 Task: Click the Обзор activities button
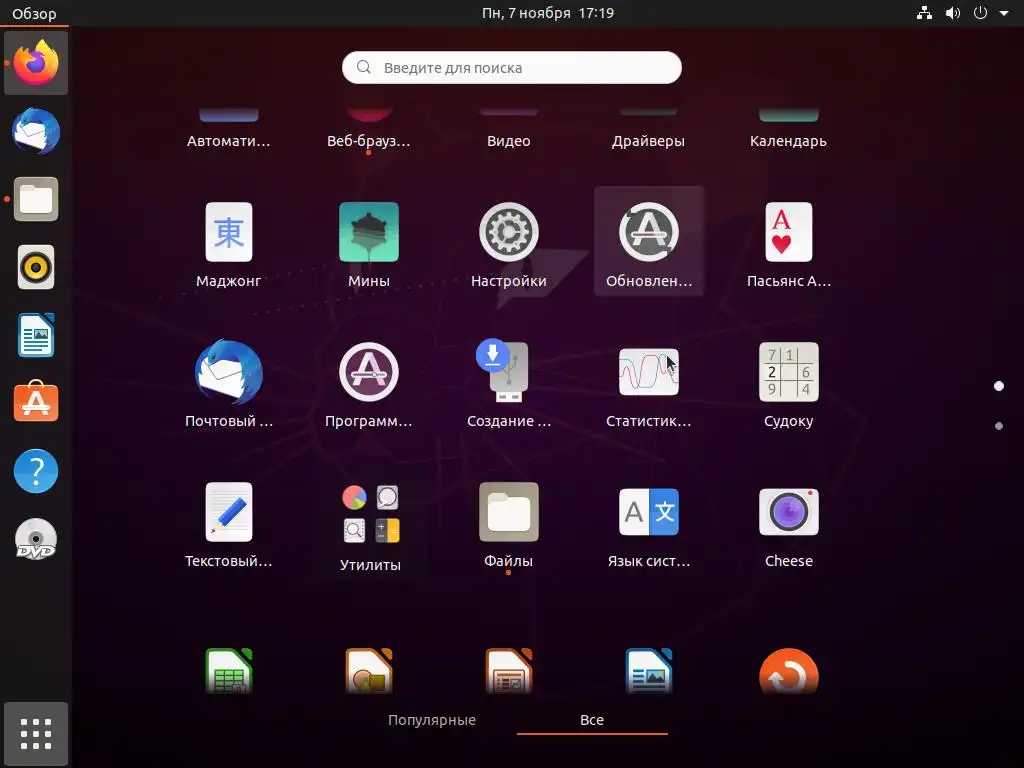coord(34,13)
